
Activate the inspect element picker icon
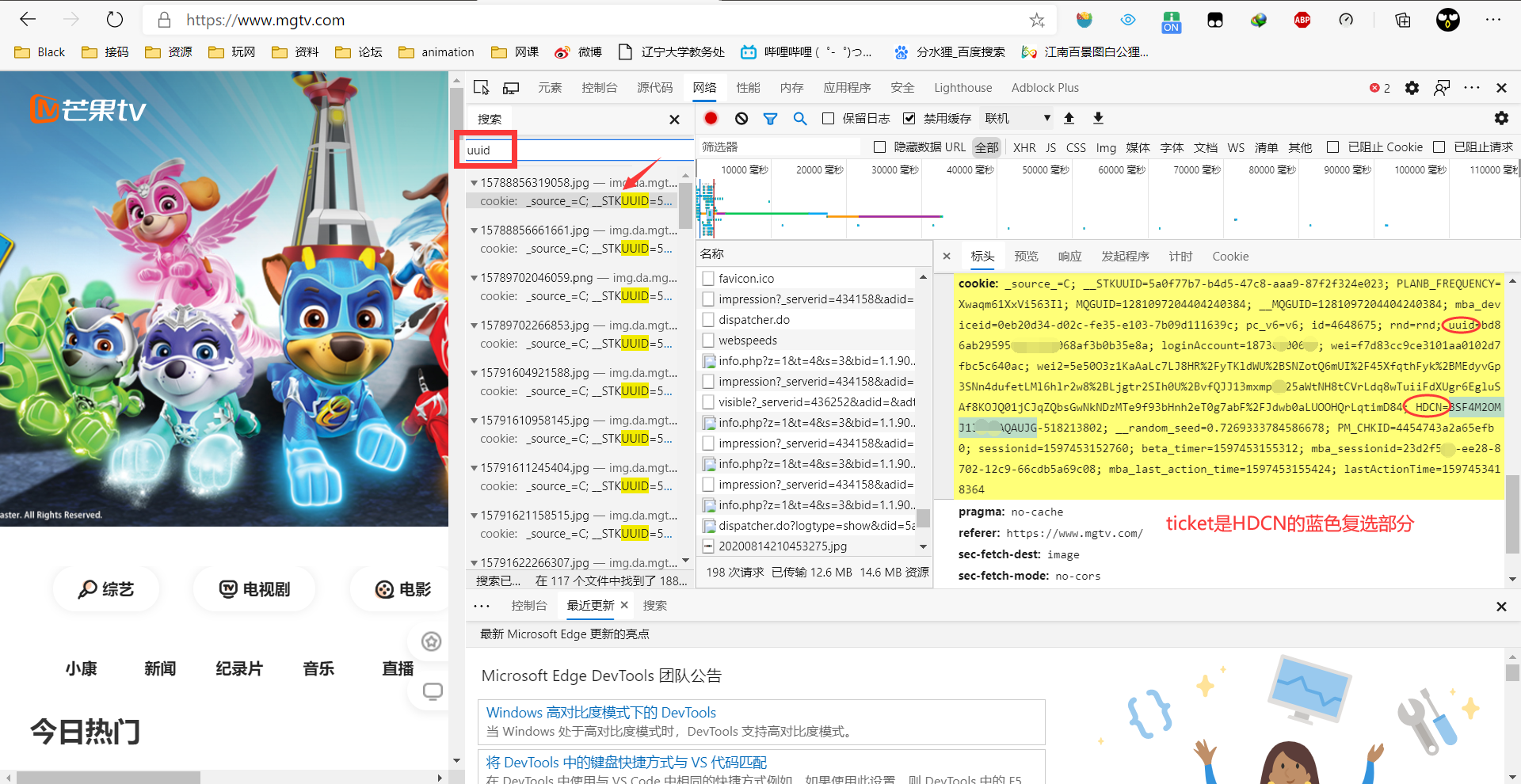coord(481,88)
